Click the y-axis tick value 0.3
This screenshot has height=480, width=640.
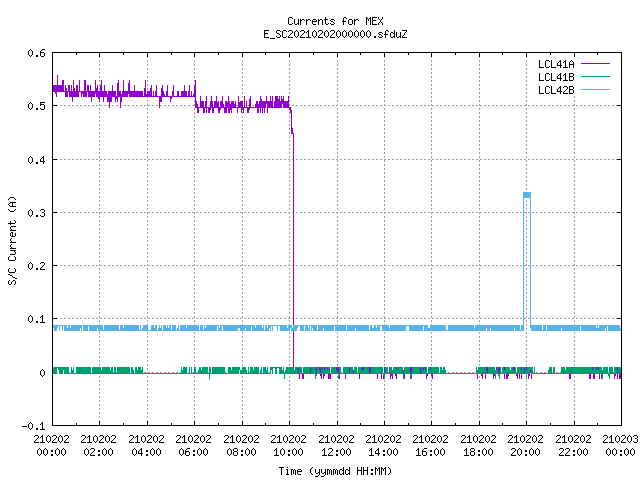[36, 213]
